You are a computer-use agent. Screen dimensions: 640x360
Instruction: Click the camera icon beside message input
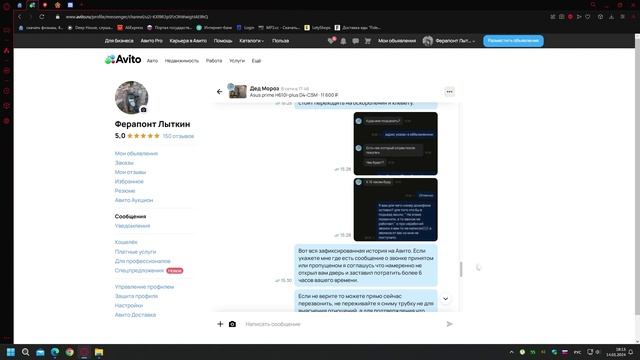232,324
